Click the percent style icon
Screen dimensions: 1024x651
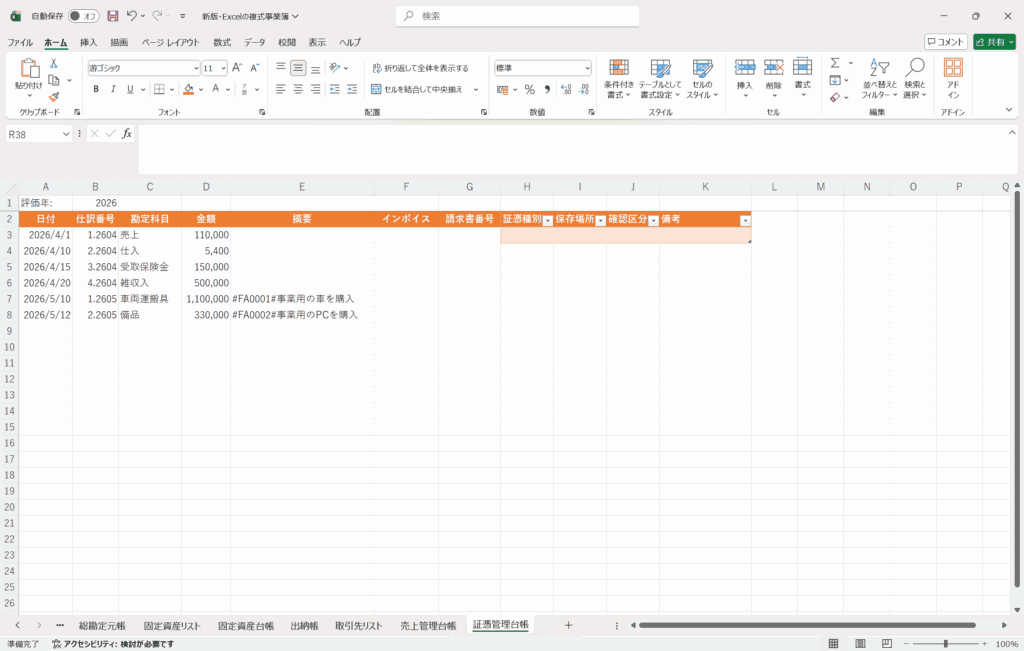click(x=529, y=89)
